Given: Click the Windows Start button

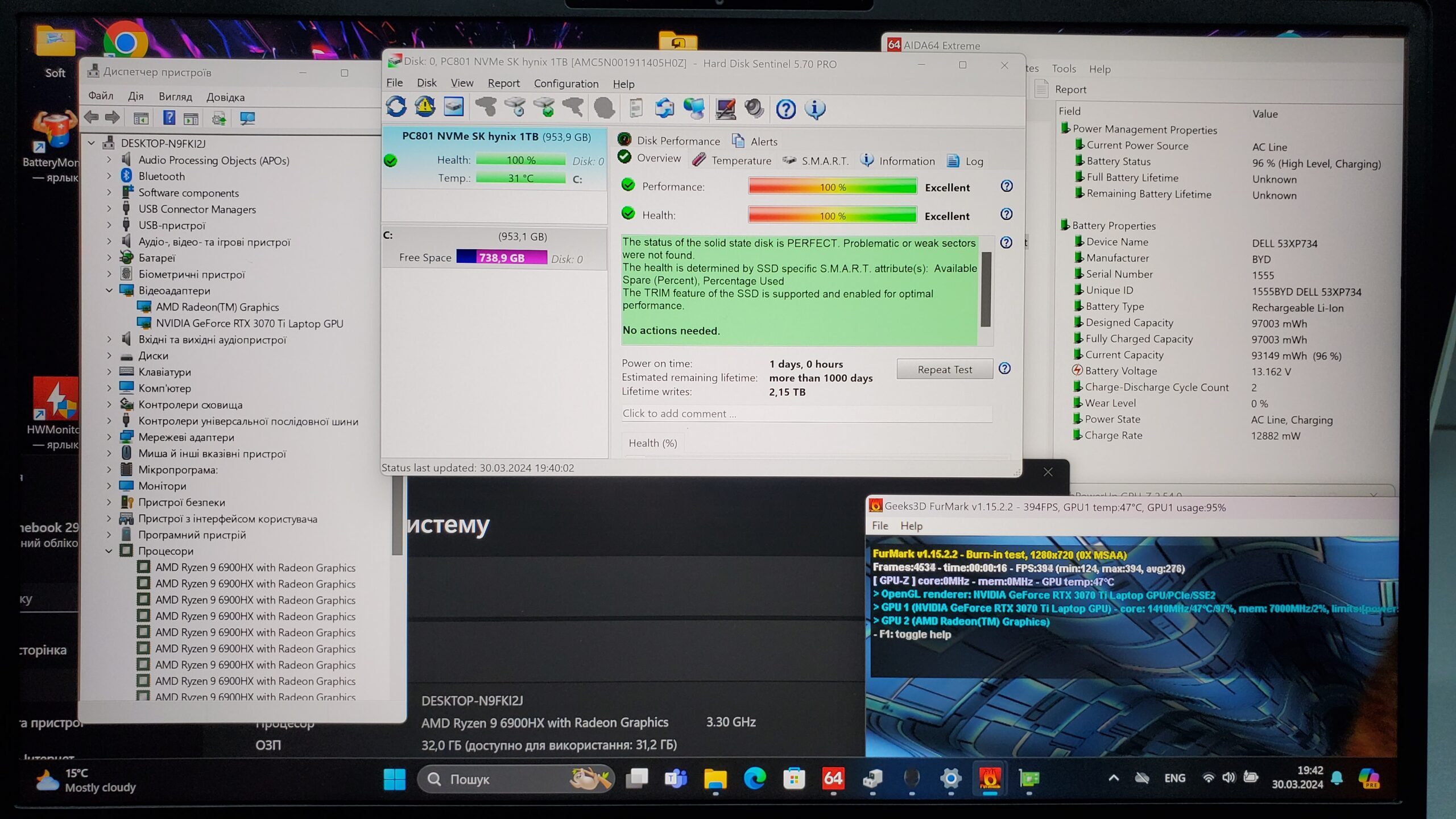Looking at the screenshot, I should [394, 779].
